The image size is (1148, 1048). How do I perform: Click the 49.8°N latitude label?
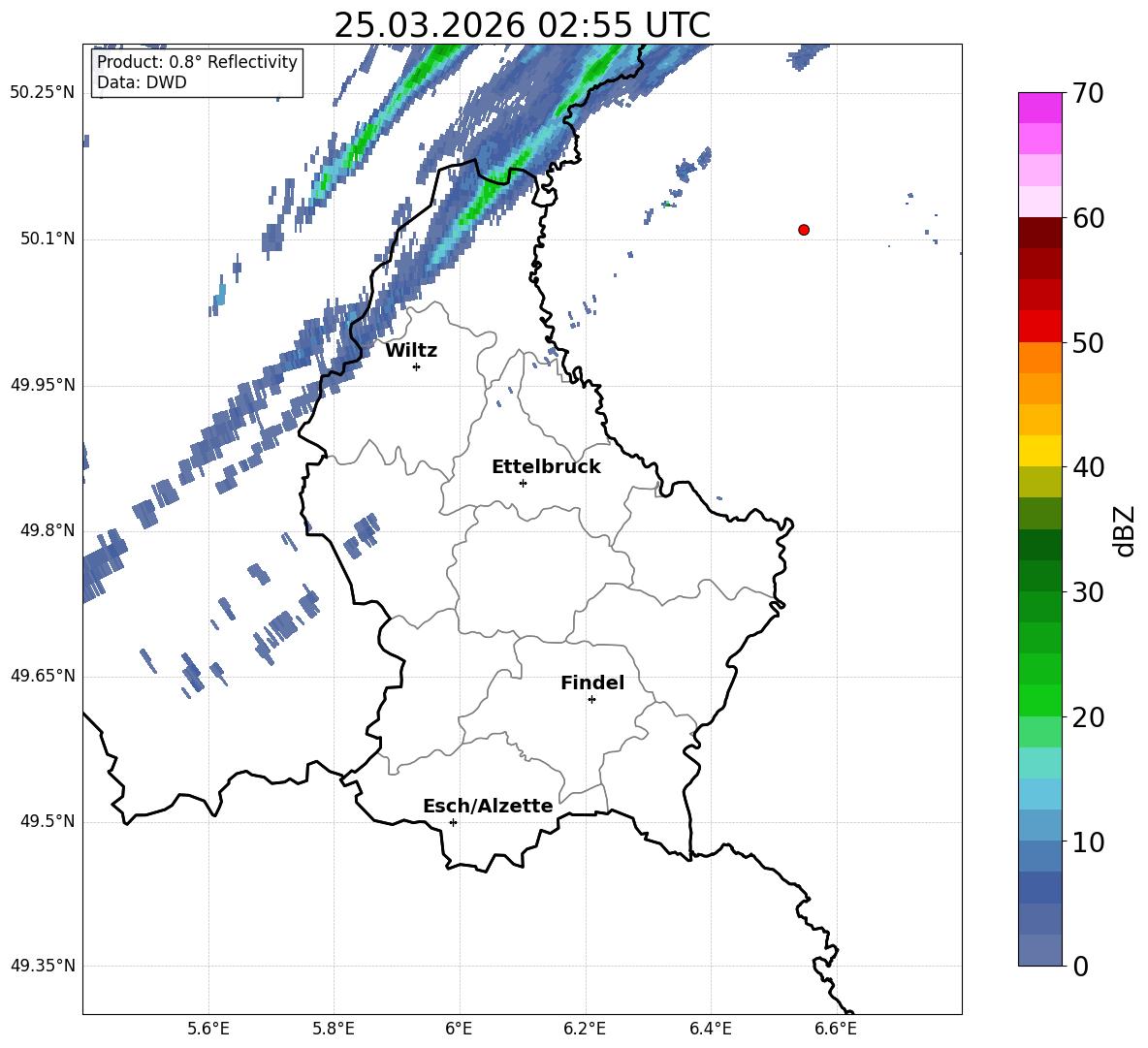[x=48, y=530]
